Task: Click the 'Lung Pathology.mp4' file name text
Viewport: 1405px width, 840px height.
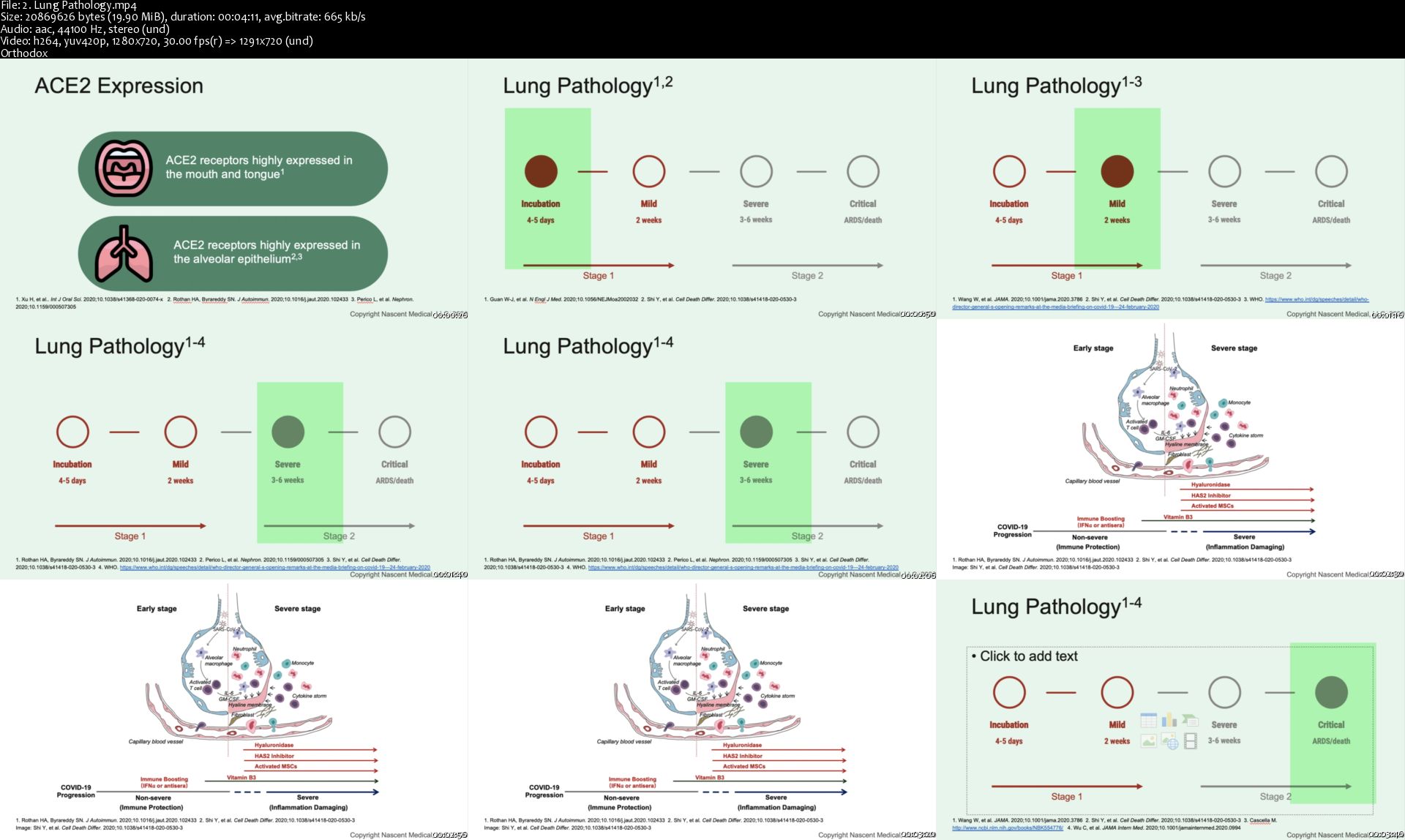Action: 85,5
